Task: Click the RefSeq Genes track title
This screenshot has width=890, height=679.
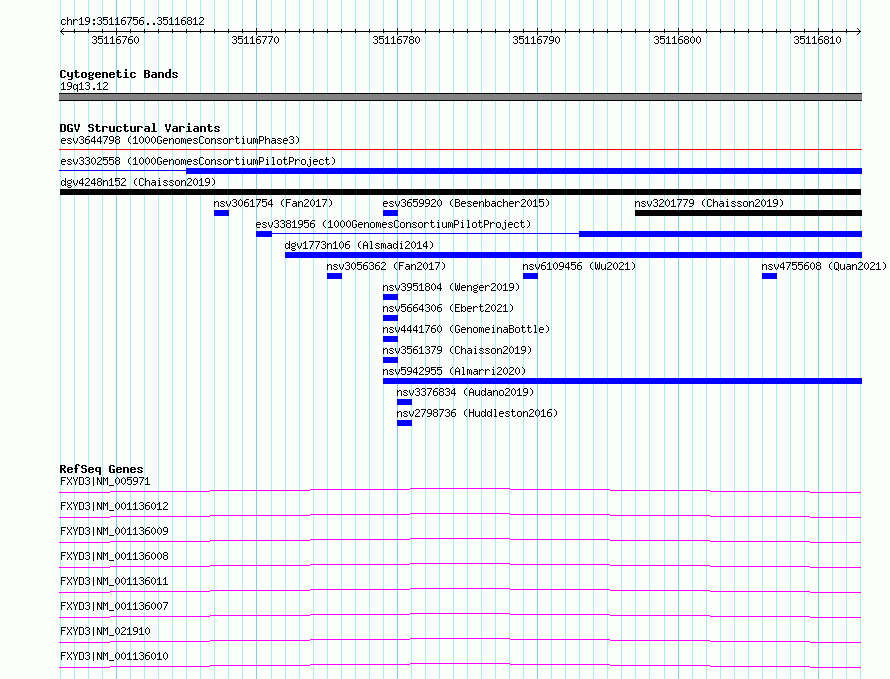Action: point(101,469)
